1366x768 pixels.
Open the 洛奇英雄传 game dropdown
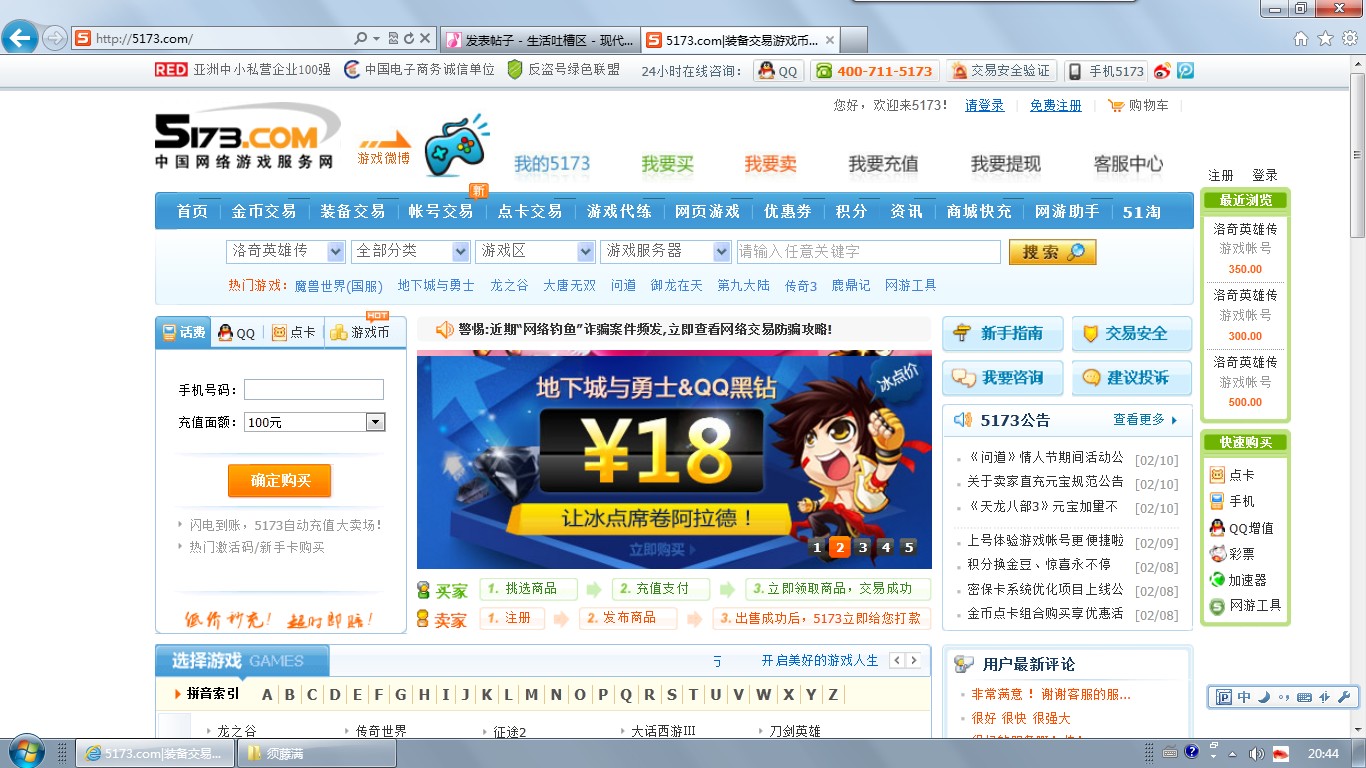pyautogui.click(x=286, y=251)
